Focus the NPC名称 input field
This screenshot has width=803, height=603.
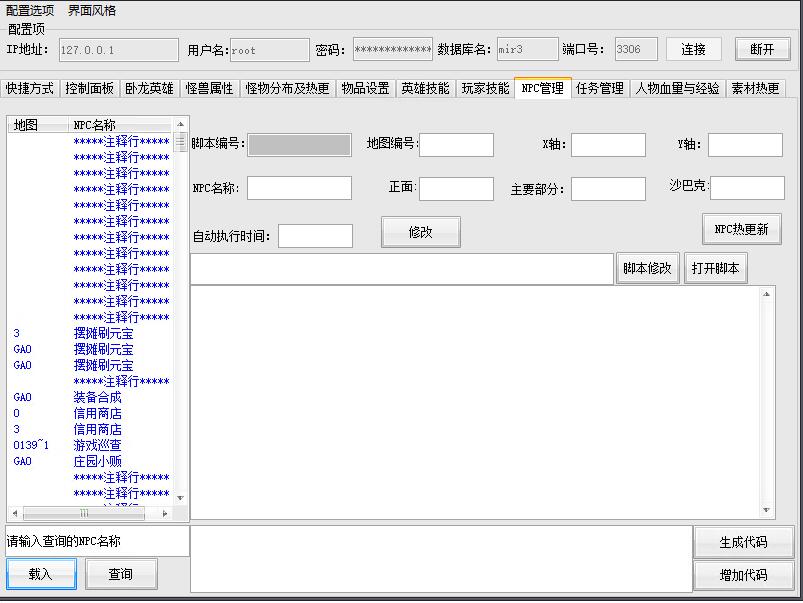[299, 188]
